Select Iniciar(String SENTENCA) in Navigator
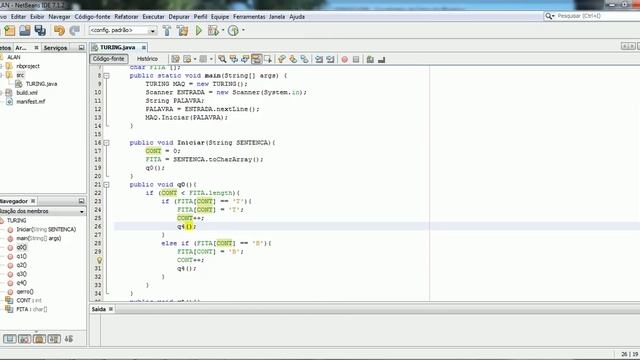Viewport: 640px width, 360px height. (x=46, y=229)
